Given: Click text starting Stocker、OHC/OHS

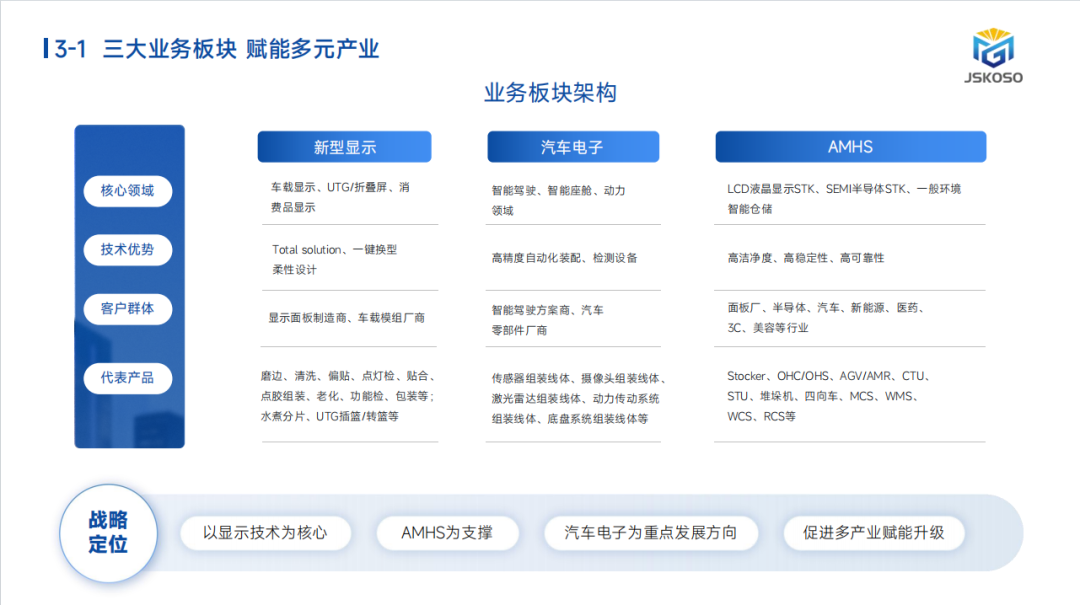Looking at the screenshot, I should pos(829,396).
